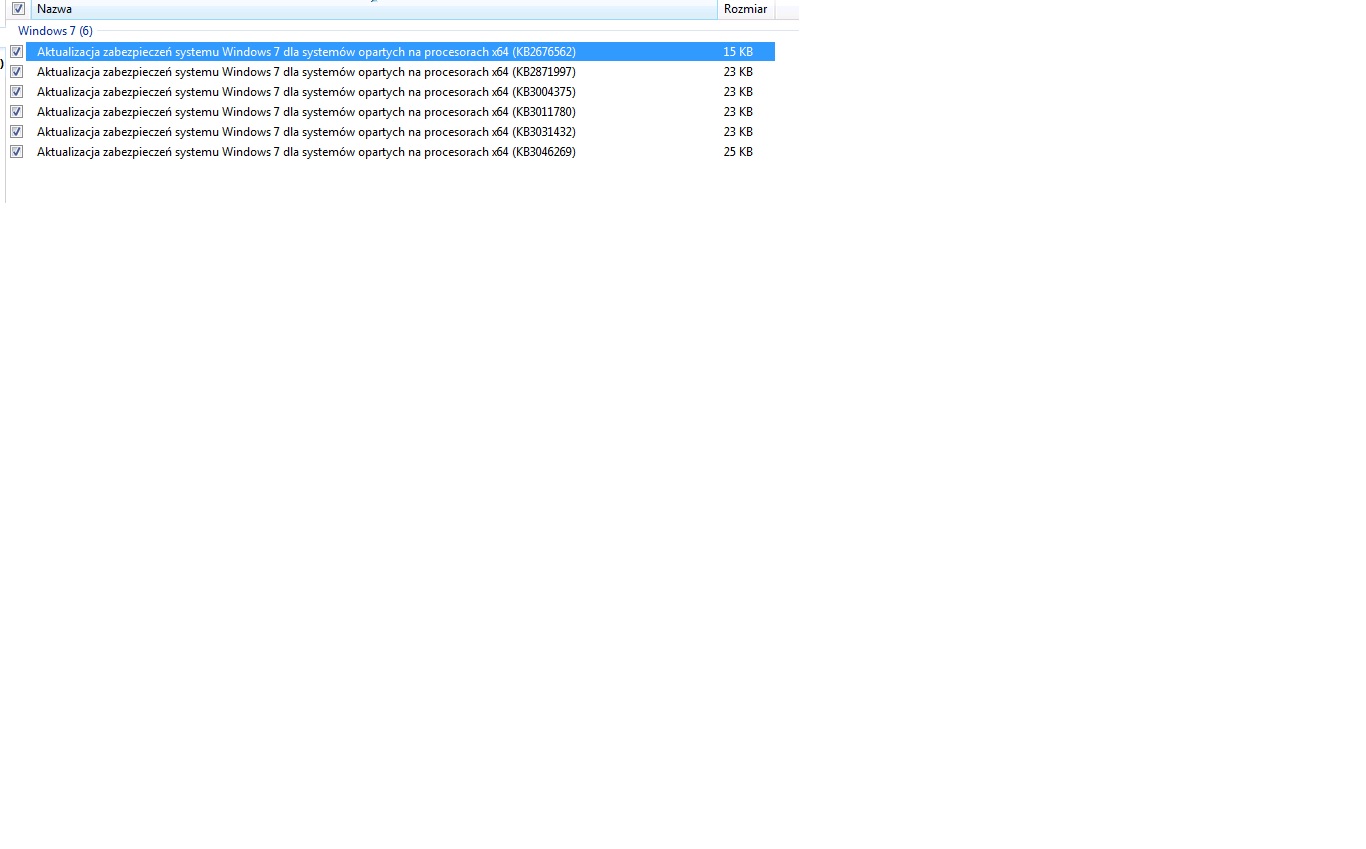Viewport: 1366px width, 849px height.
Task: Sort by the Nazwa column header
Action: [x=374, y=9]
